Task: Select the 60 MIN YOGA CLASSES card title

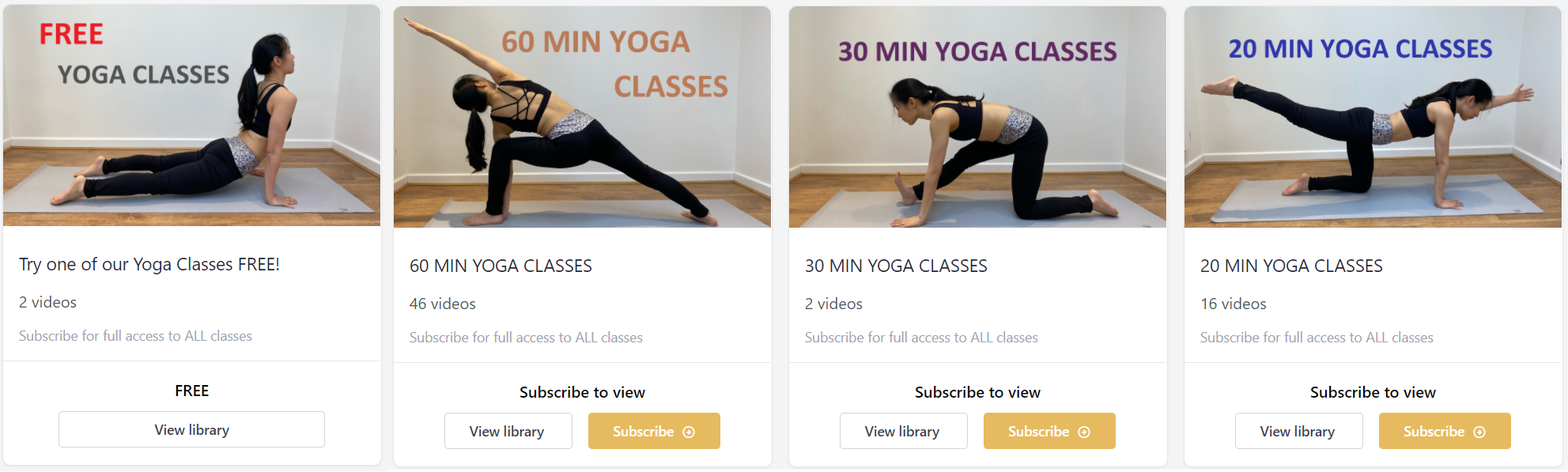Action: 501,266
